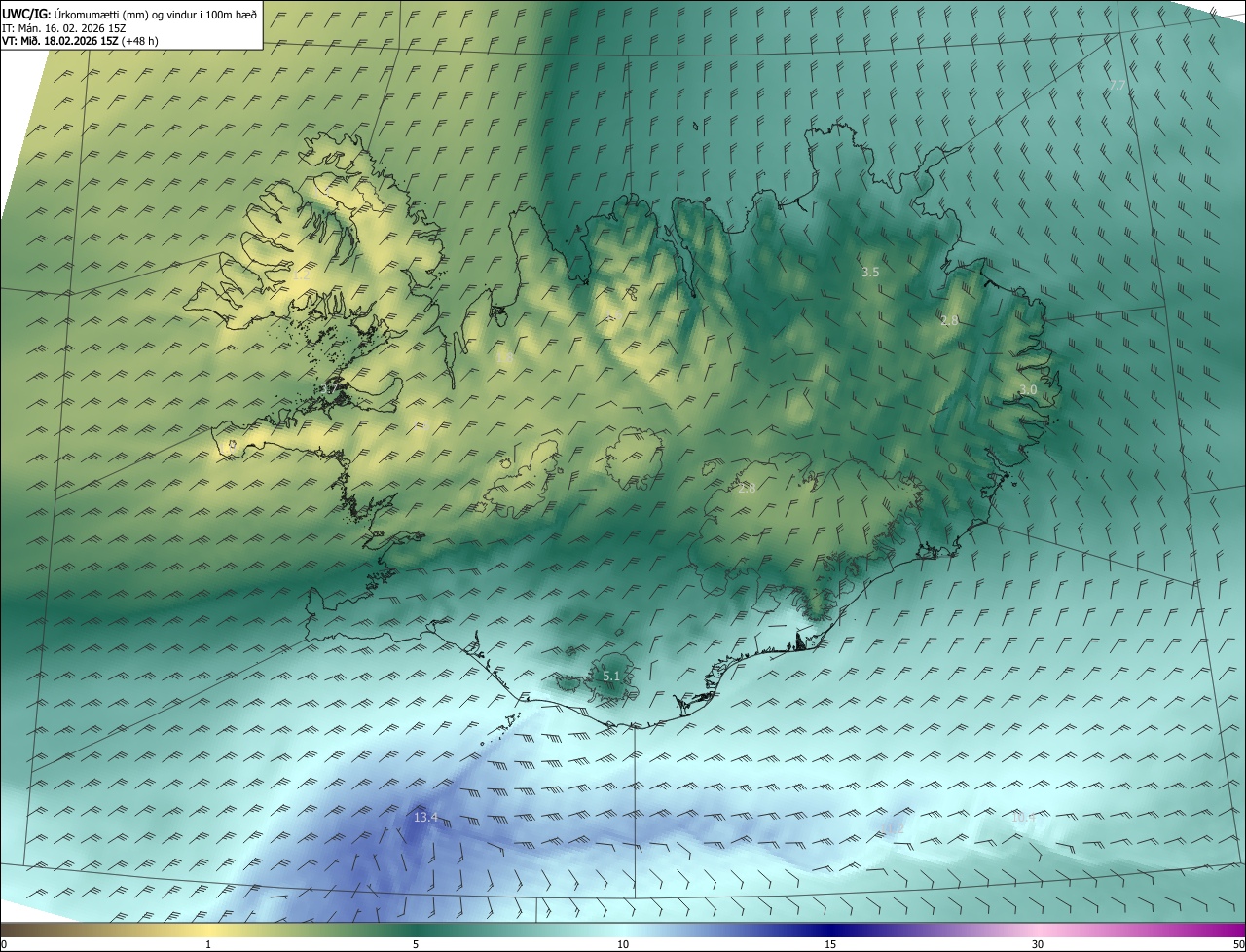Select the 3.7 value among Breiðafjörður islands
This screenshot has height=952, width=1246.
(328, 389)
